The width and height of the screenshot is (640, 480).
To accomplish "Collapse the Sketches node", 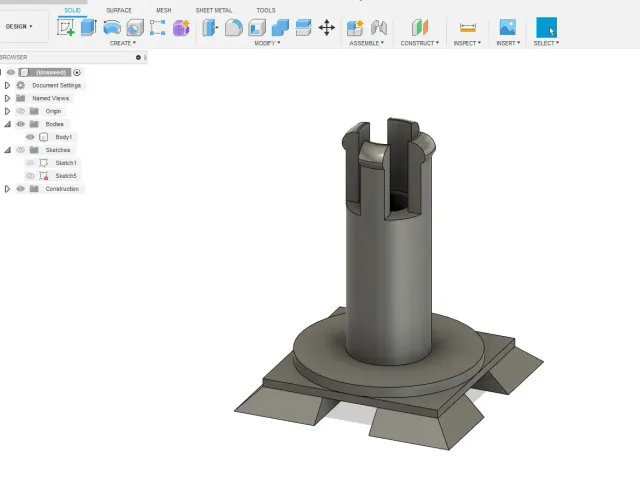I will (x=7, y=150).
